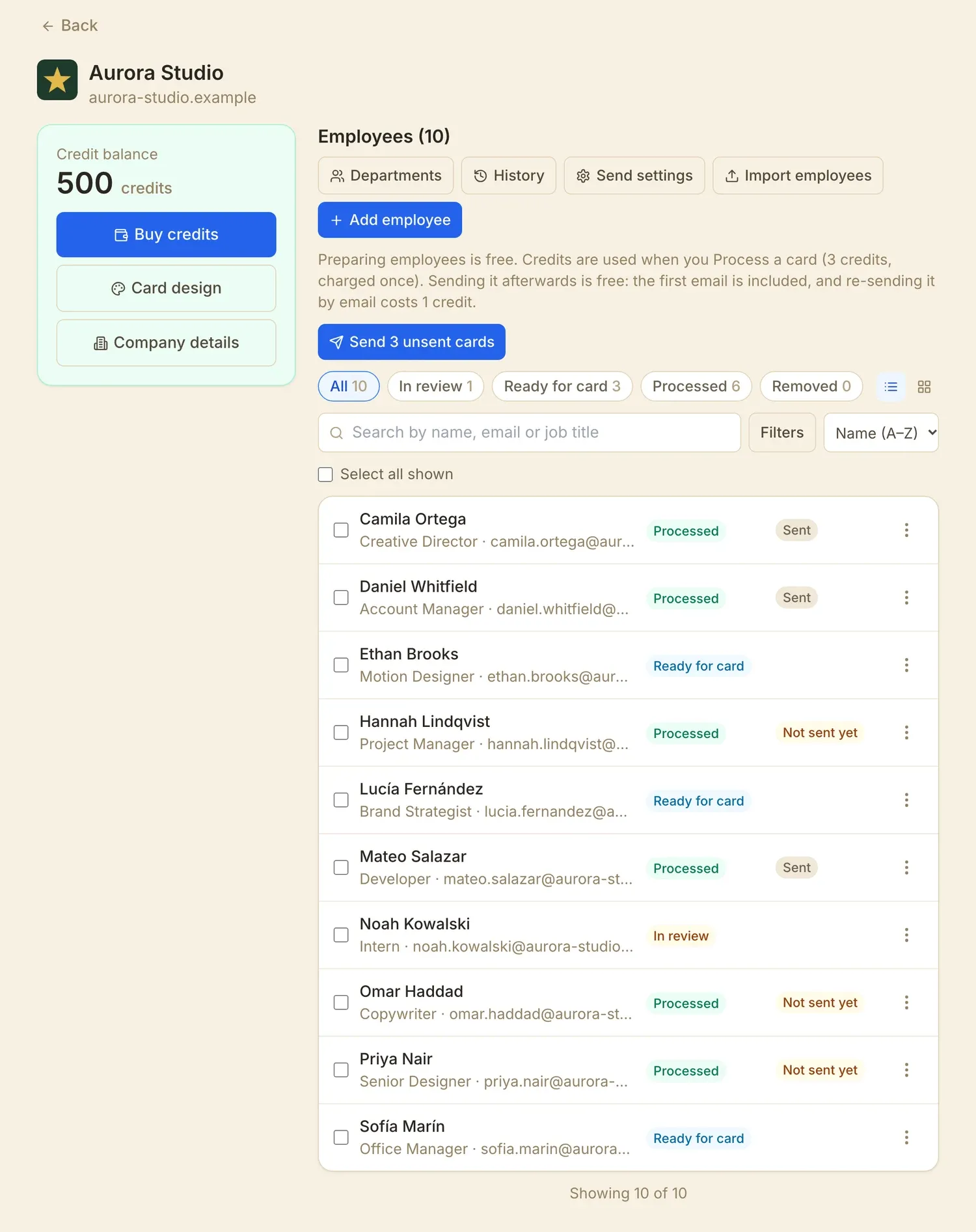
Task: Click Hannah Lindqvist's Not sent yet badge
Action: point(820,733)
